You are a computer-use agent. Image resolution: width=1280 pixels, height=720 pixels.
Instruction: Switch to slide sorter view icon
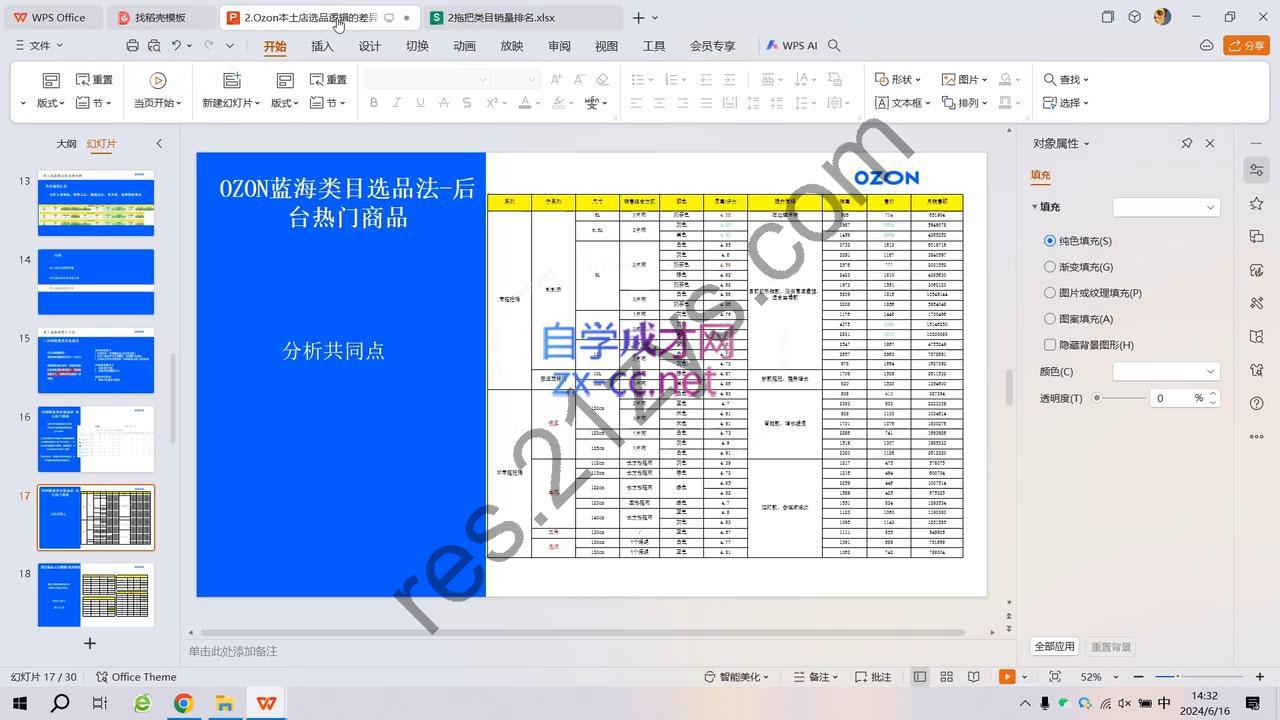click(x=946, y=677)
